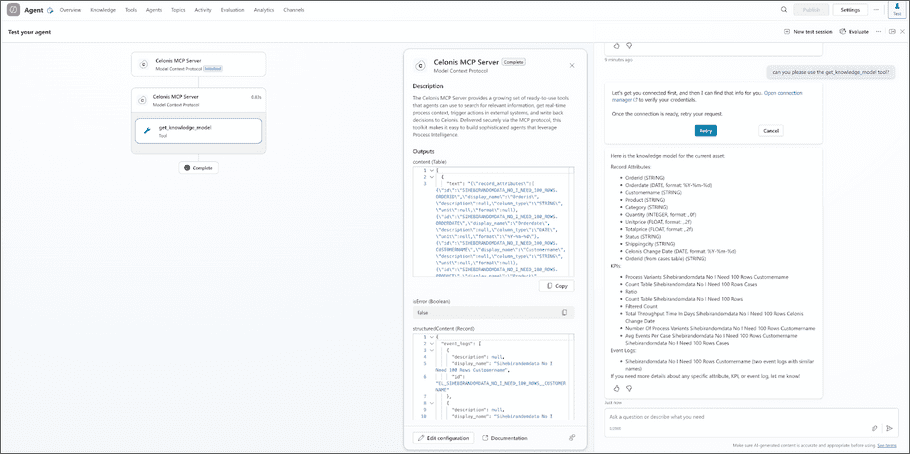910x454 pixels.
Task: Open the Overview tab
Action: pos(70,10)
